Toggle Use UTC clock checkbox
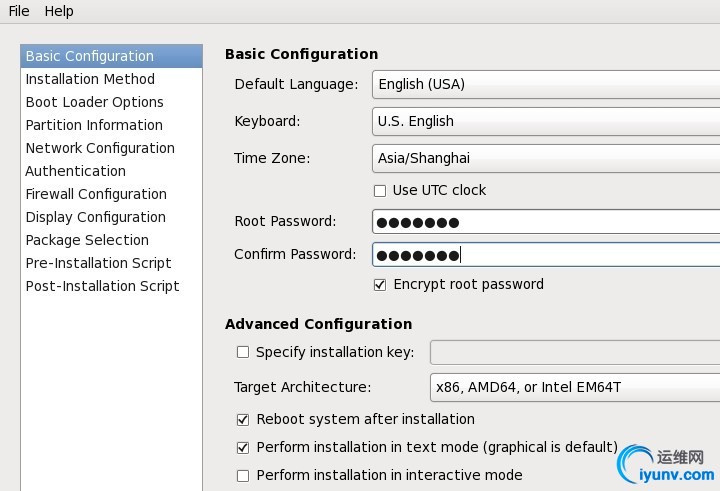Image resolution: width=720 pixels, height=491 pixels. tap(379, 190)
